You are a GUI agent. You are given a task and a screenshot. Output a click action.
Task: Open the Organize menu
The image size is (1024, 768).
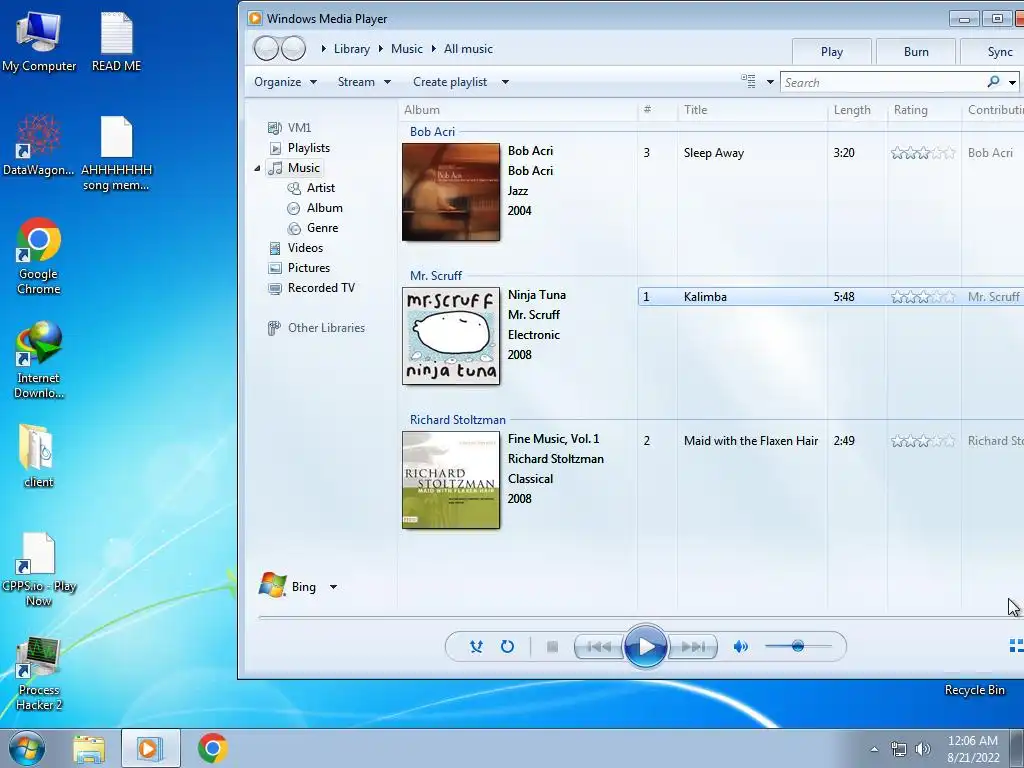click(x=285, y=82)
